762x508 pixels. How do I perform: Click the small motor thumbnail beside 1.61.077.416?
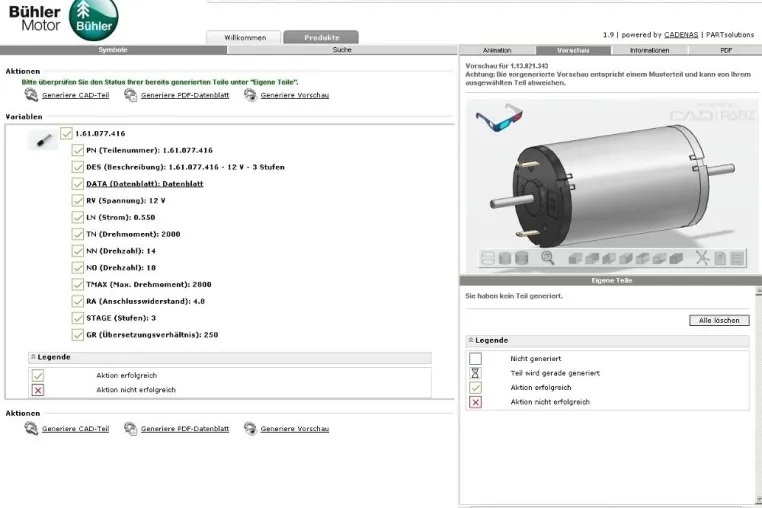tap(43, 140)
